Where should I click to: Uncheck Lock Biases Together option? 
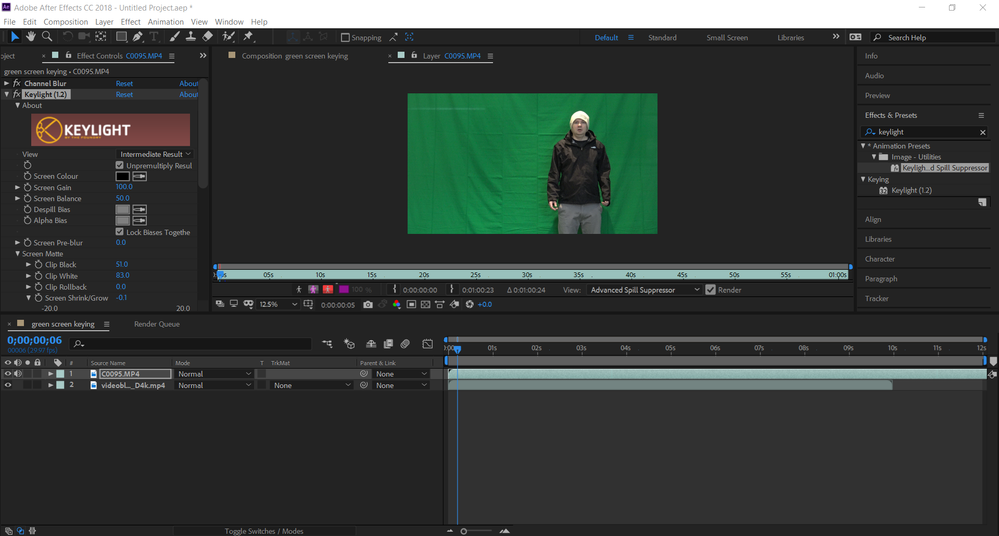coord(120,232)
